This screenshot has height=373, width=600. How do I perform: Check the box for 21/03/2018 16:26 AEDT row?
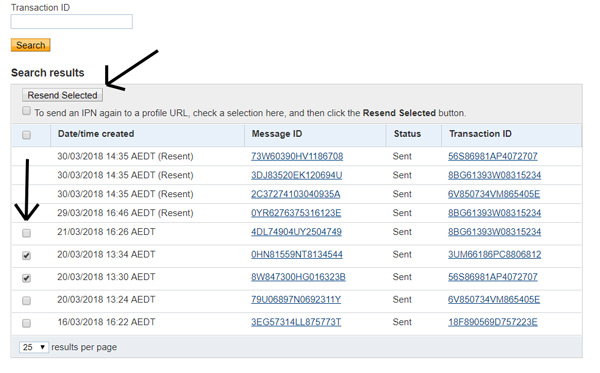(26, 233)
